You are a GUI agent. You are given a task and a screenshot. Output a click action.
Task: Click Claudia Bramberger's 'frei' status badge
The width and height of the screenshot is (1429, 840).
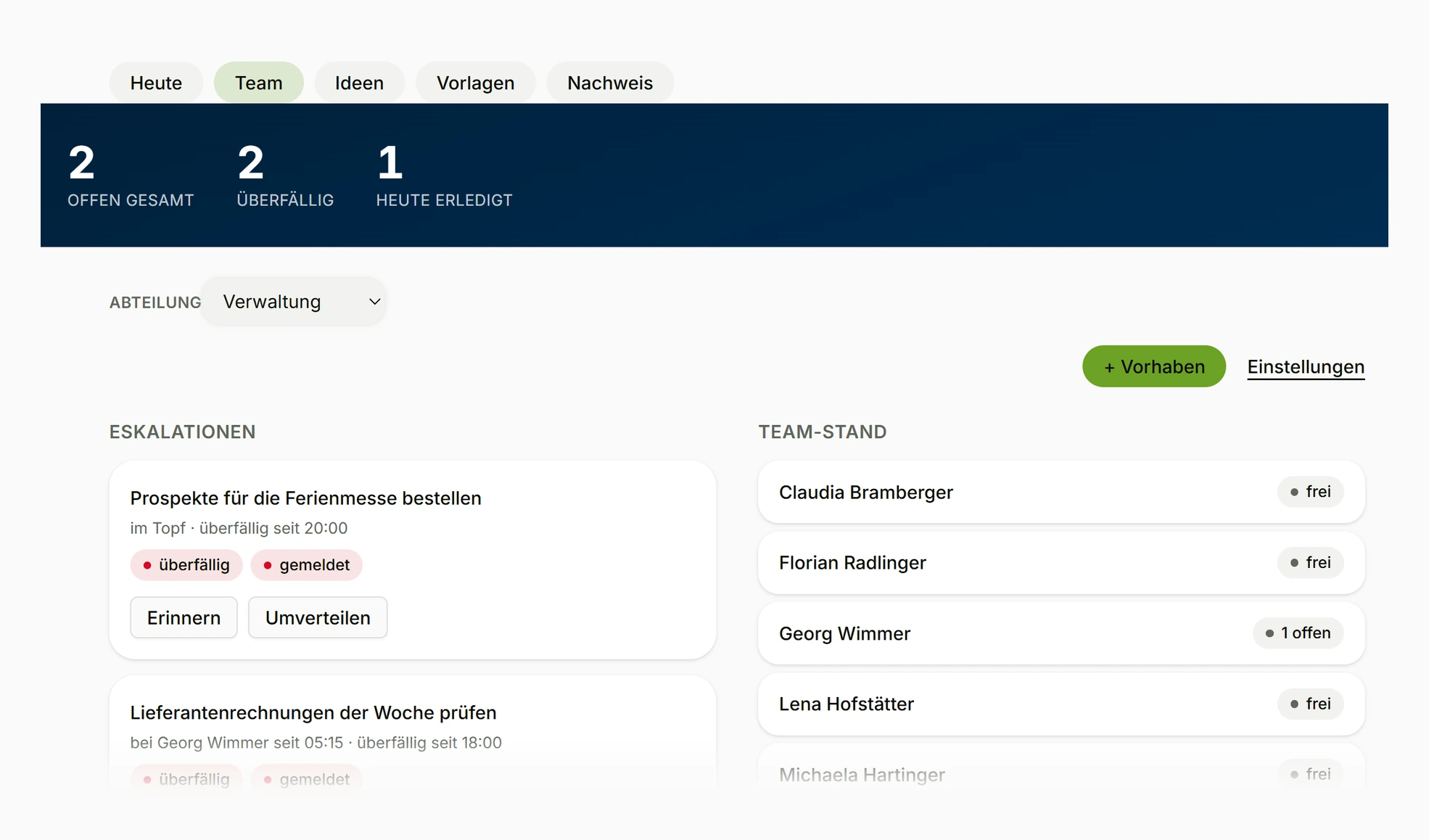point(1310,492)
